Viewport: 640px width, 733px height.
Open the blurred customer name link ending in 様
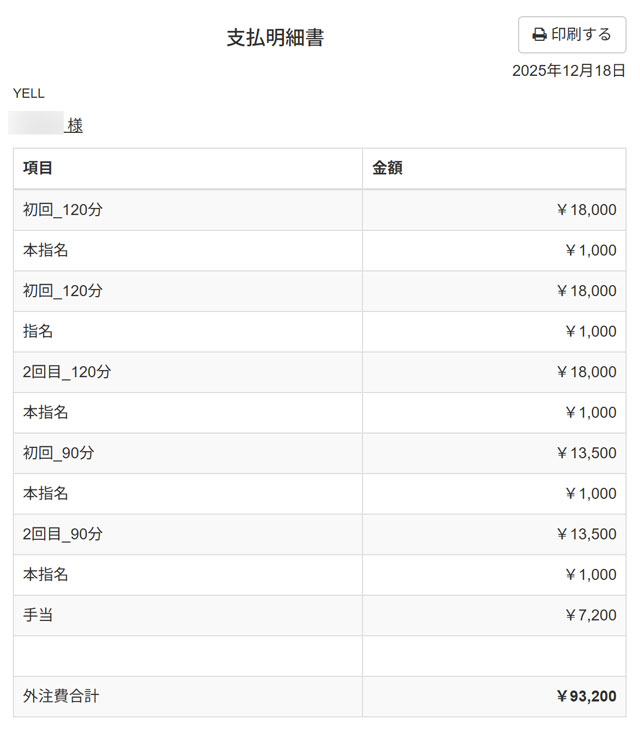click(x=46, y=125)
